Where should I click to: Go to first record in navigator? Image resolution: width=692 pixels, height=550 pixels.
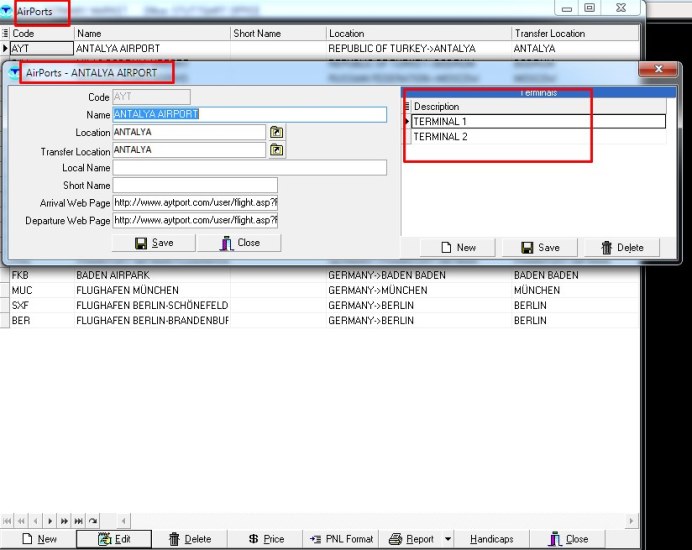pos(9,521)
